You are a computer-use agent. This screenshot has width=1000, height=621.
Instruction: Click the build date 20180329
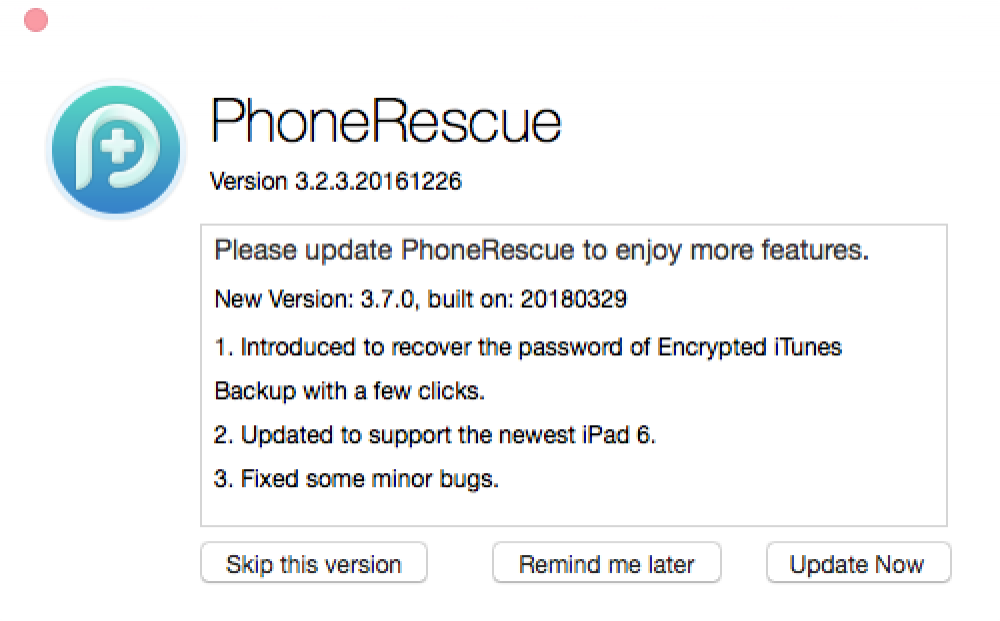(x=573, y=298)
